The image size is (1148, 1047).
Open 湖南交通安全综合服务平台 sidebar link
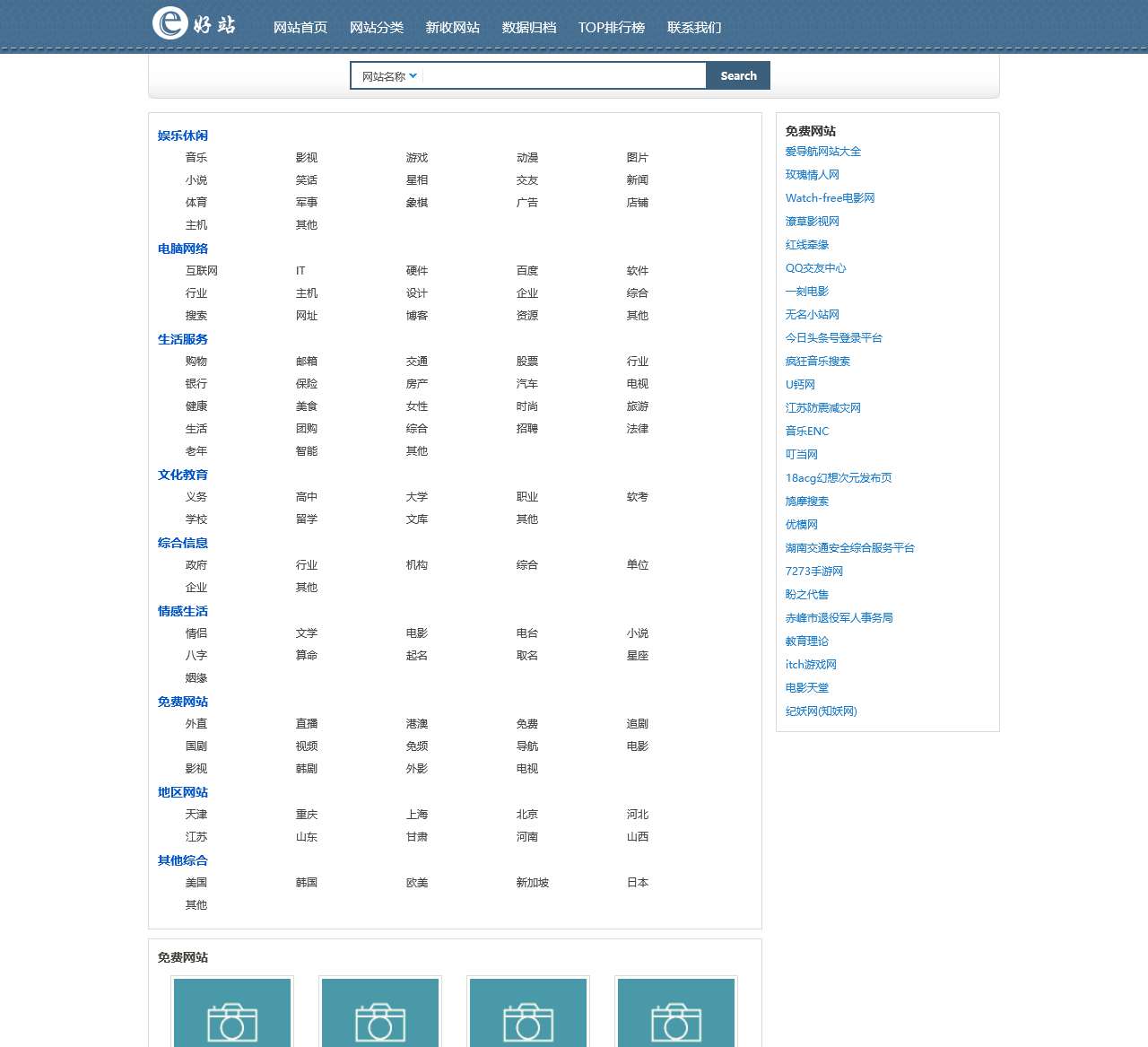click(849, 548)
